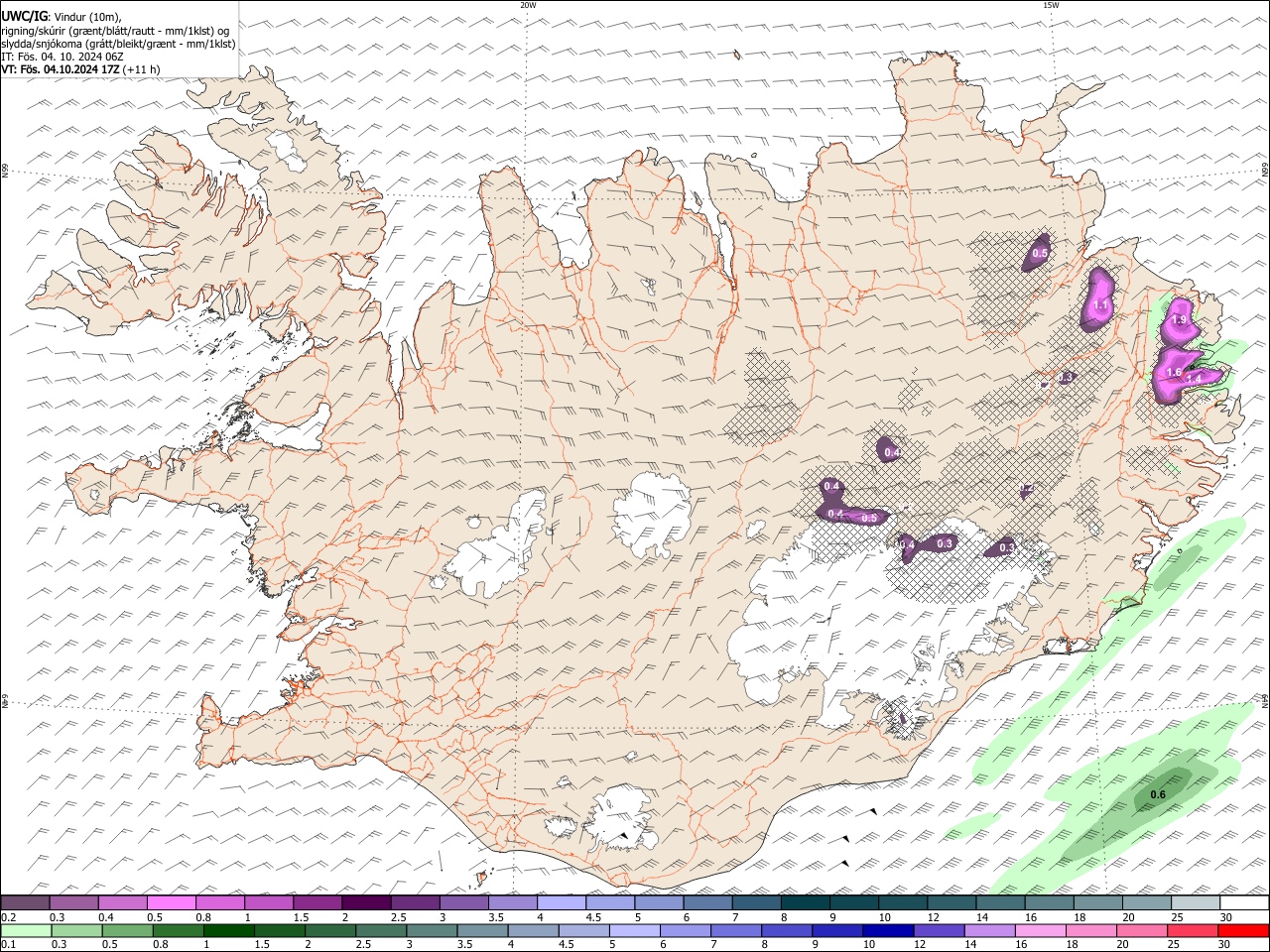Select darkest green lower swatch above 1 label
Image resolution: width=1270 pixels, height=952 pixels.
click(228, 931)
